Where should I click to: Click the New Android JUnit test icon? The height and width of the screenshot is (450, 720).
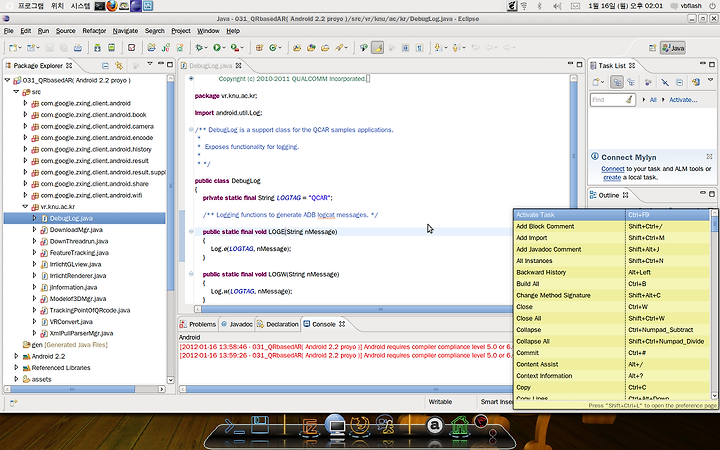pos(165,47)
